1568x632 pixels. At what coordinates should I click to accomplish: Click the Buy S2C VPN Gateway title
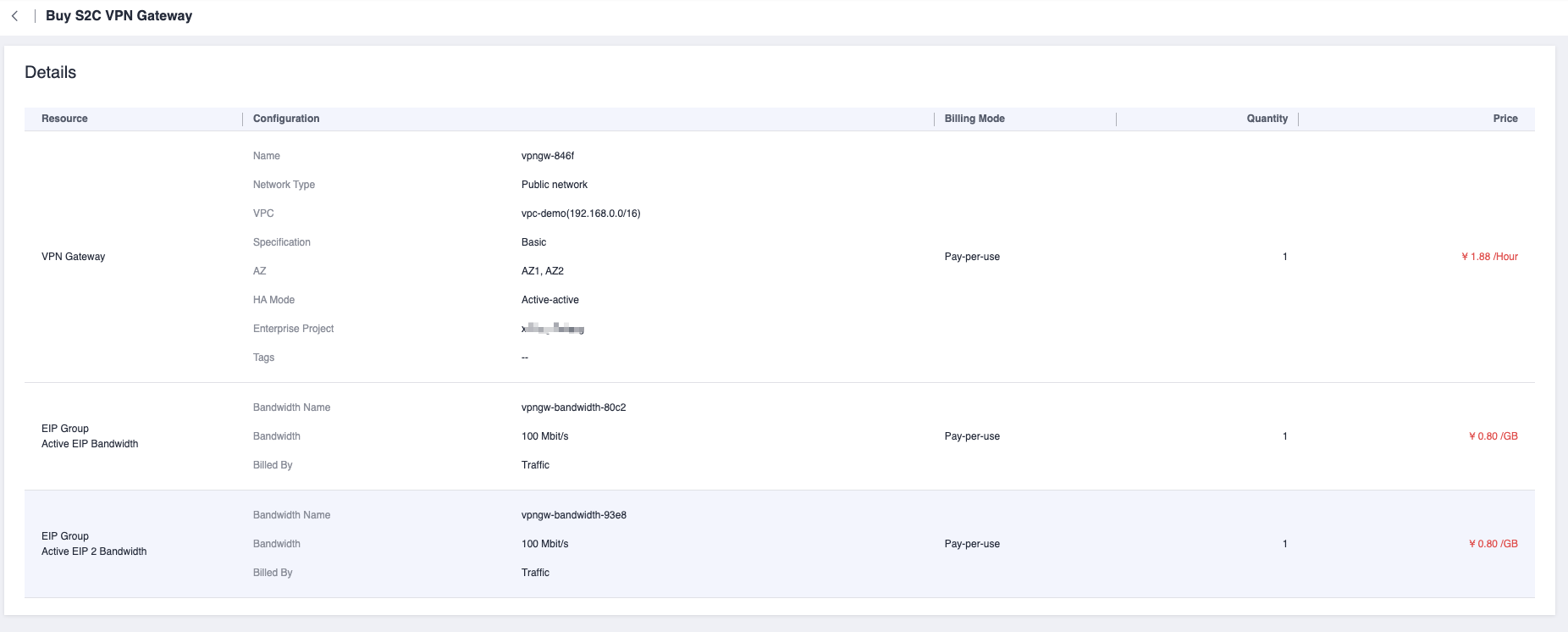[119, 16]
